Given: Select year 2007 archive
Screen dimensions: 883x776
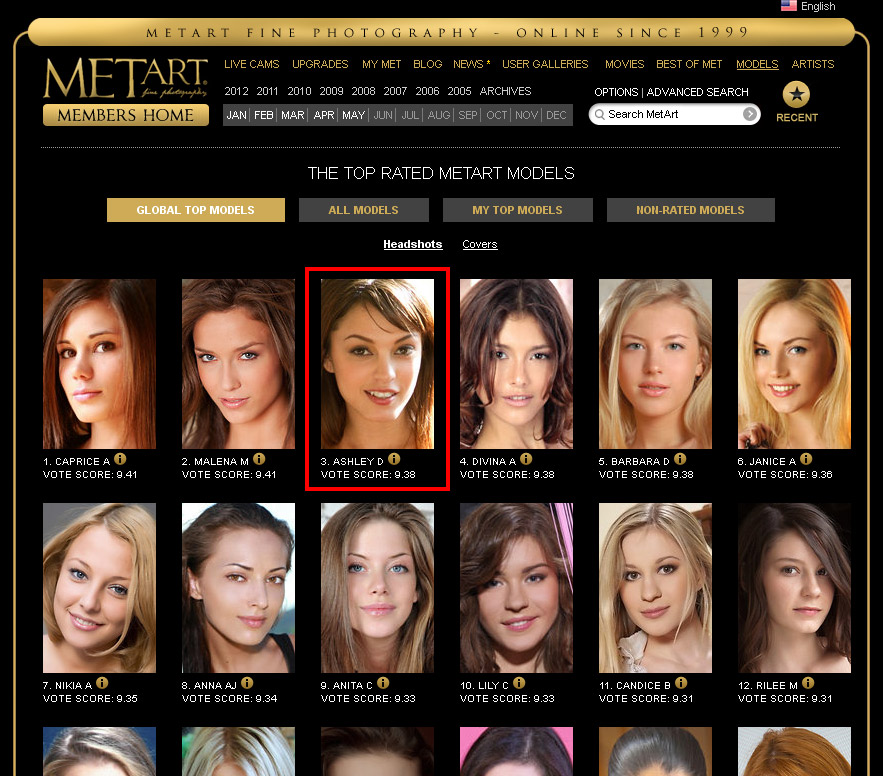Looking at the screenshot, I should pos(395,91).
